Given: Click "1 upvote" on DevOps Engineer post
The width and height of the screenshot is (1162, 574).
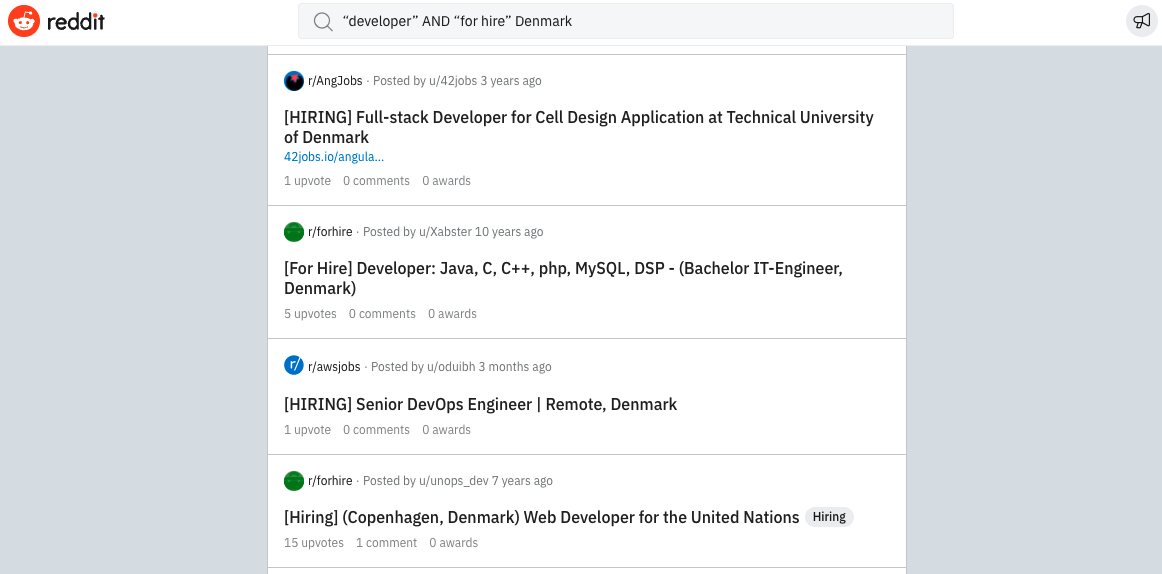Looking at the screenshot, I should 308,430.
